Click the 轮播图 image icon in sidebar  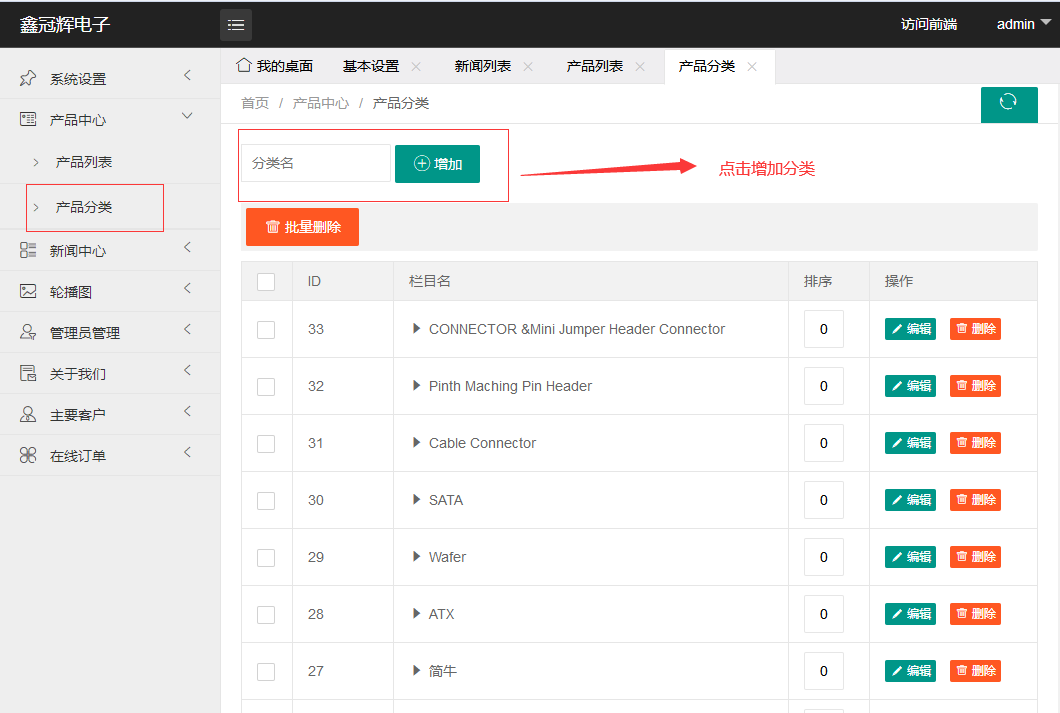click(x=28, y=292)
